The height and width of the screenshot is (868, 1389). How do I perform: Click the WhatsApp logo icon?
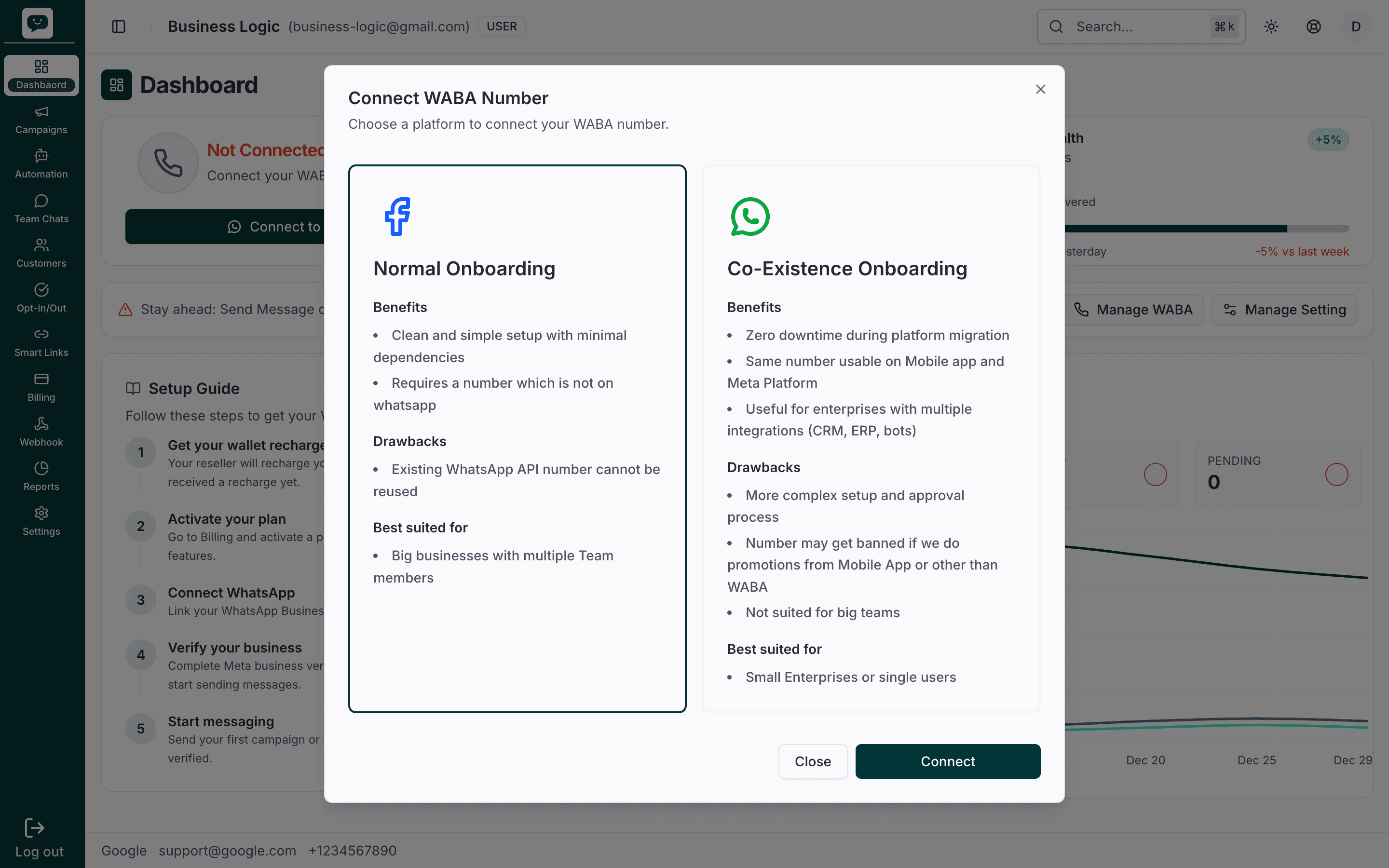750,217
